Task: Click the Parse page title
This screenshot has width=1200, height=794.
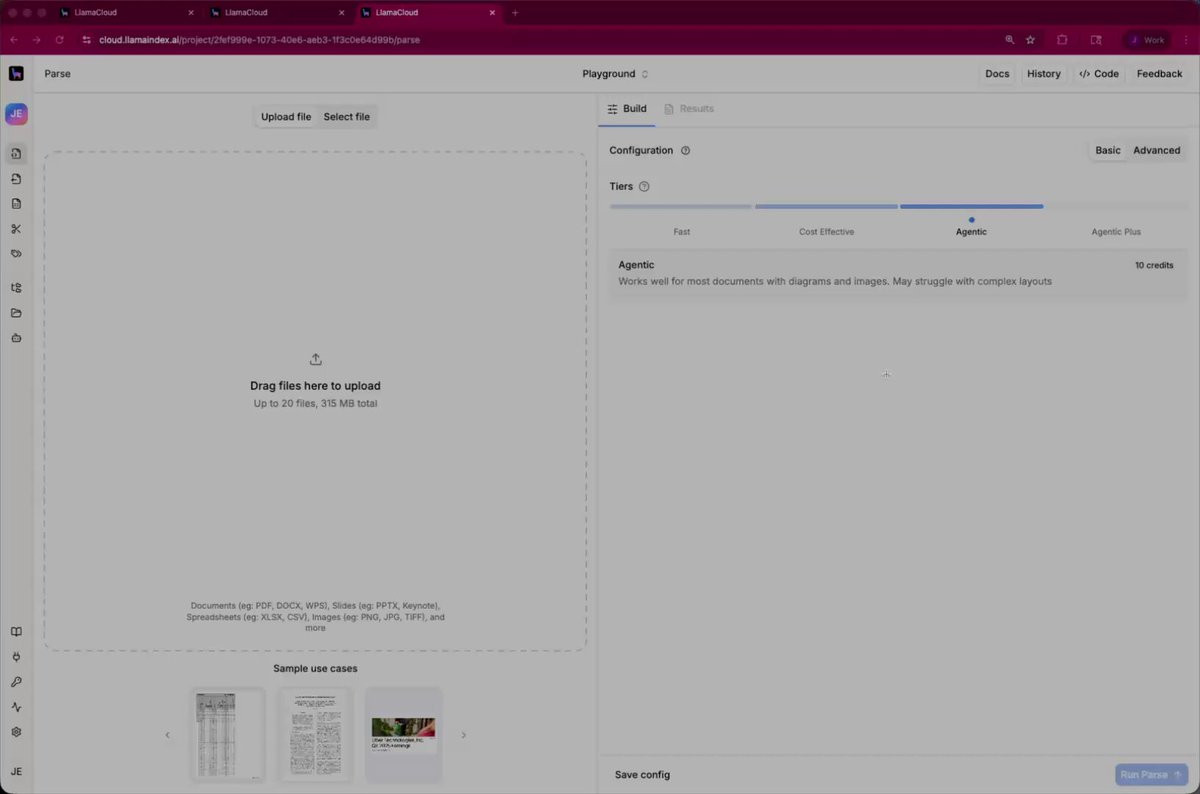Action: (x=57, y=74)
